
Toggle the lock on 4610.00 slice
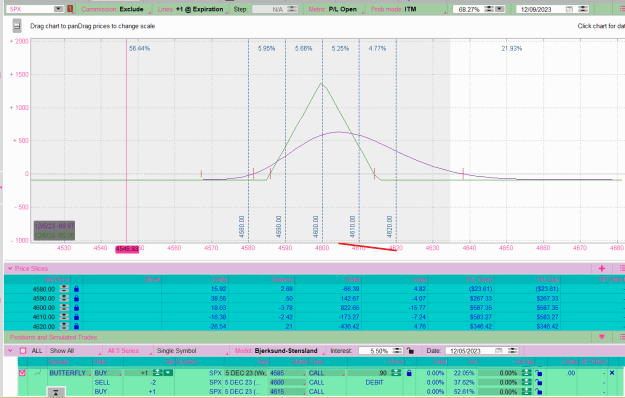[77, 317]
